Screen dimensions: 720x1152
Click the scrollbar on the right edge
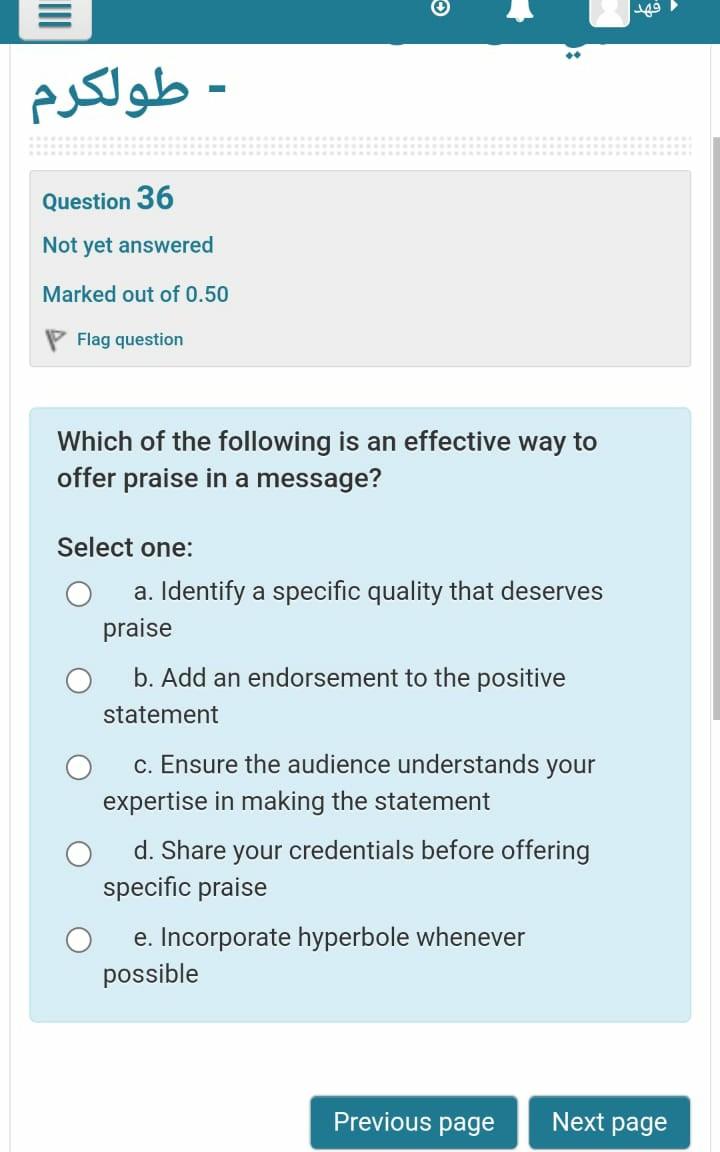point(714,430)
